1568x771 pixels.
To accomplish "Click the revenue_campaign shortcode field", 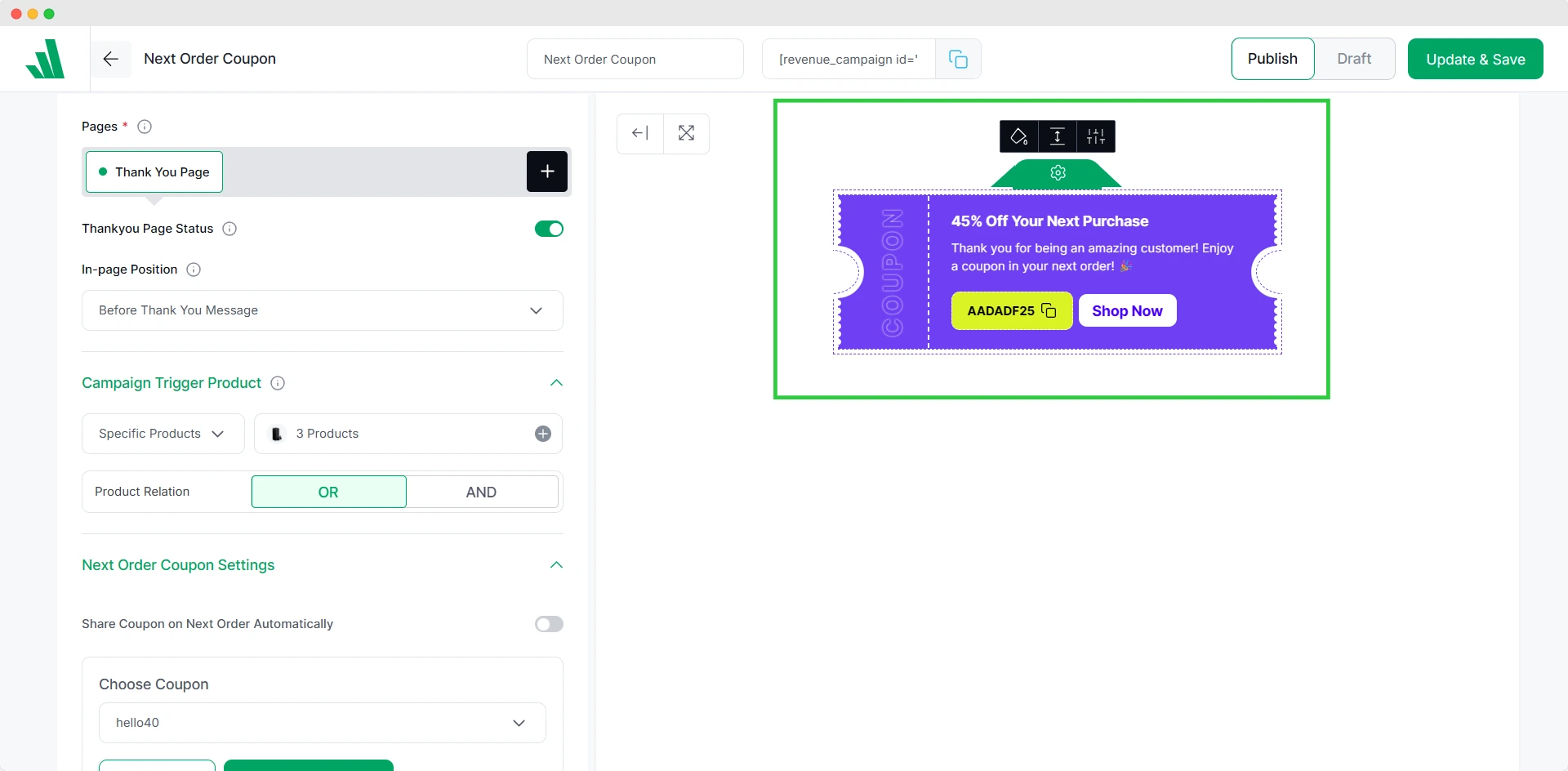I will click(x=849, y=59).
